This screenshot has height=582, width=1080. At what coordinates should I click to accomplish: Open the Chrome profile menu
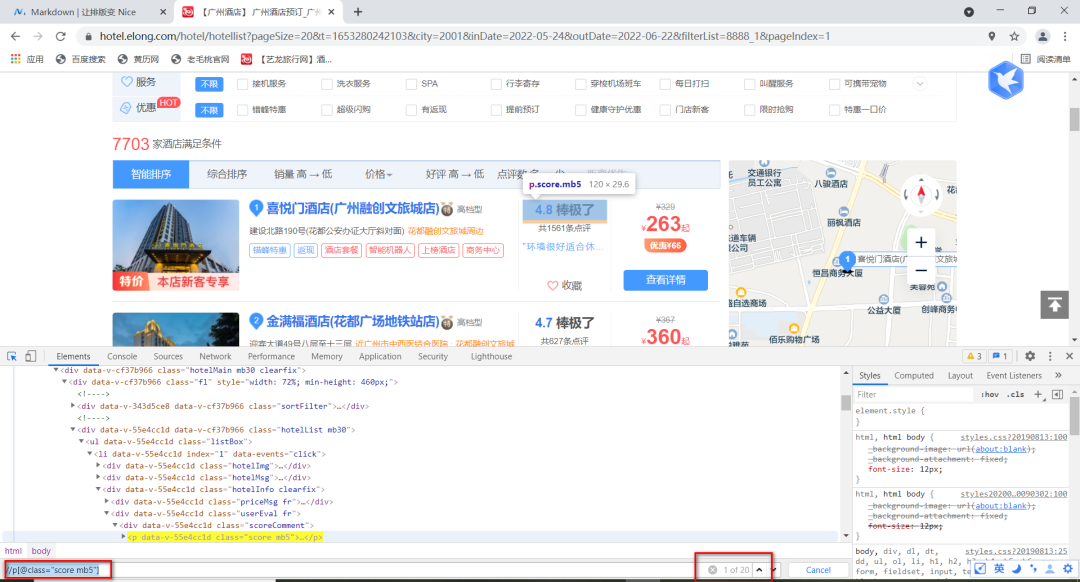click(1043, 36)
